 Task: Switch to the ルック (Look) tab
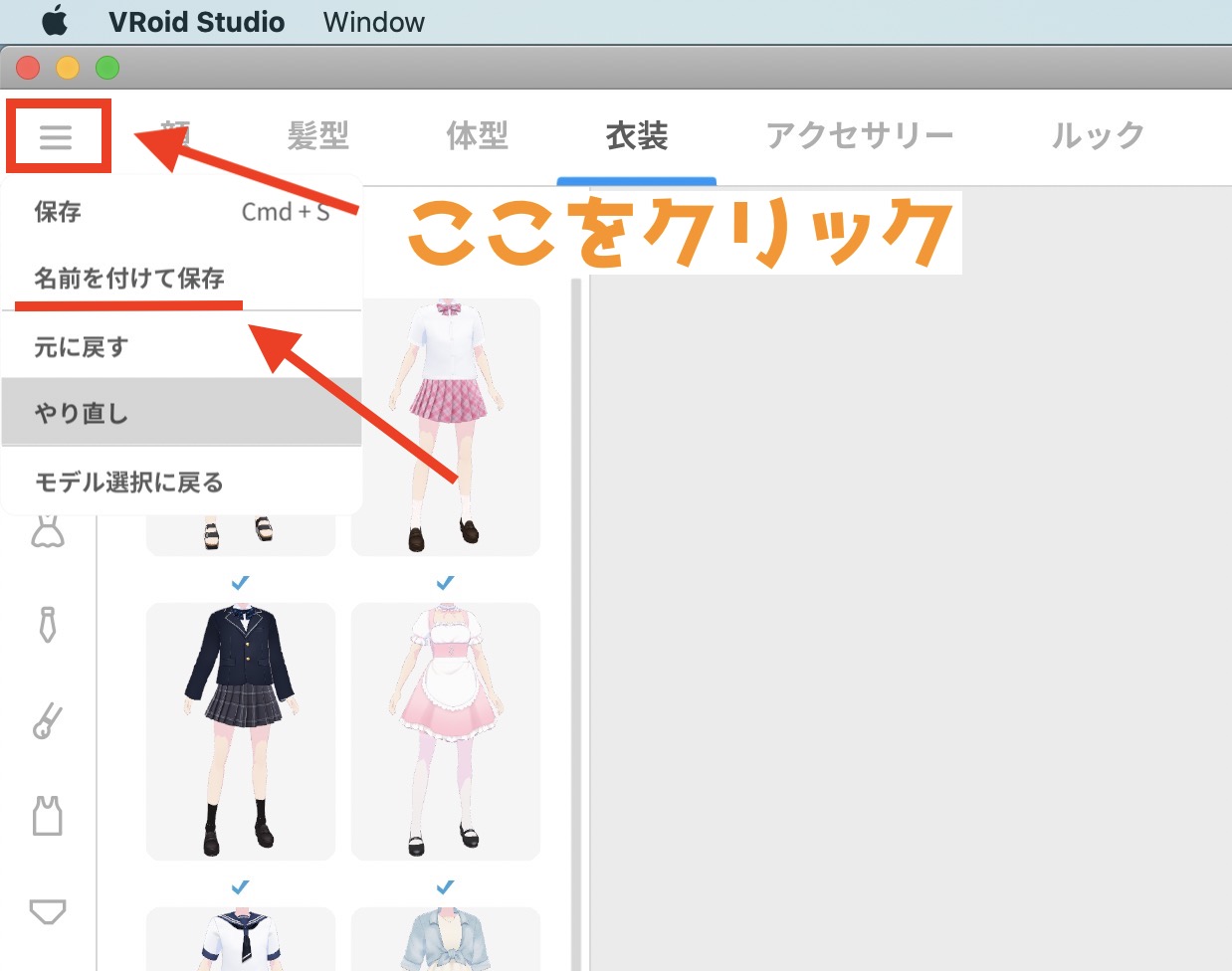1095,137
